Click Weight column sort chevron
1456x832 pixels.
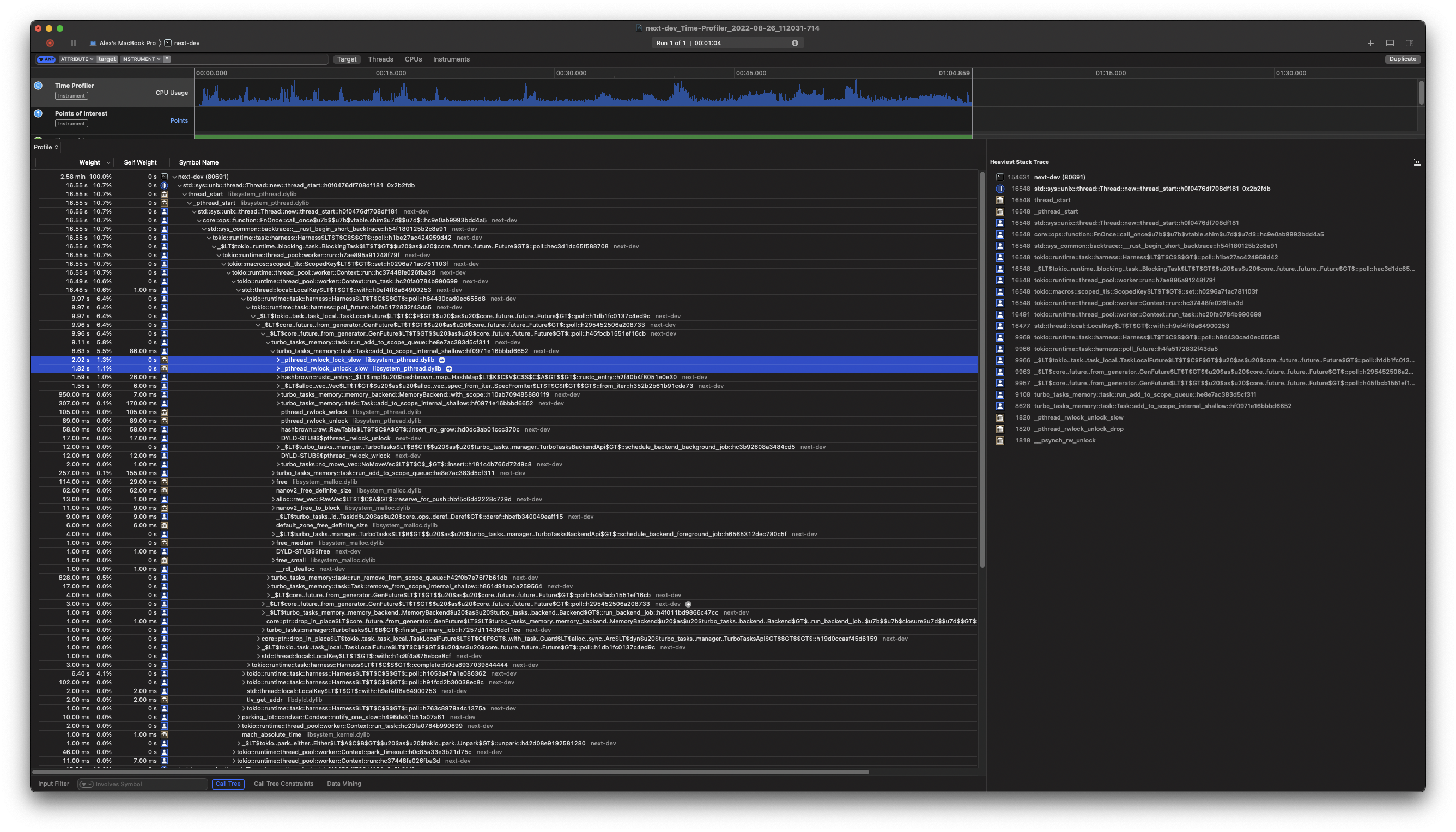108,163
